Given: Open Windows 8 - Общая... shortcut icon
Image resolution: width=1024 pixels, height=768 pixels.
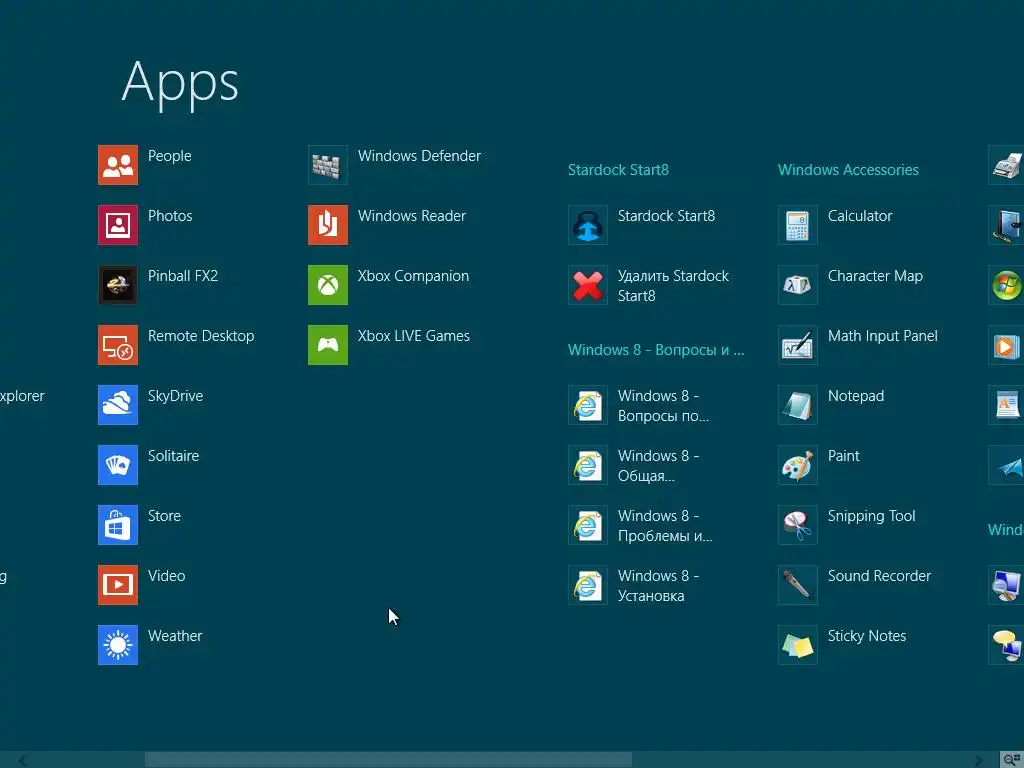Looking at the screenshot, I should click(x=588, y=465).
